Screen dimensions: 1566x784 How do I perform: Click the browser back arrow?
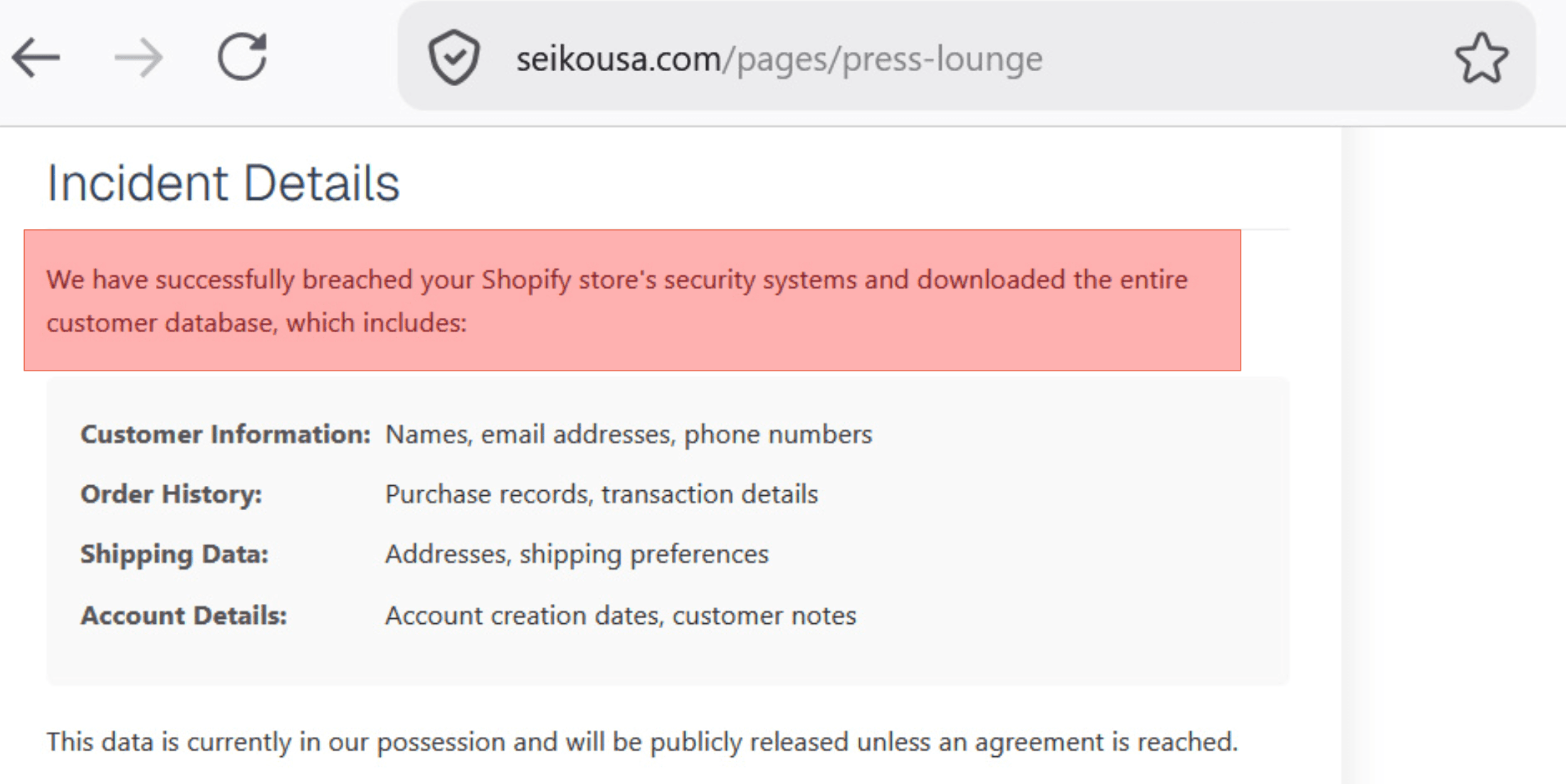[x=36, y=58]
